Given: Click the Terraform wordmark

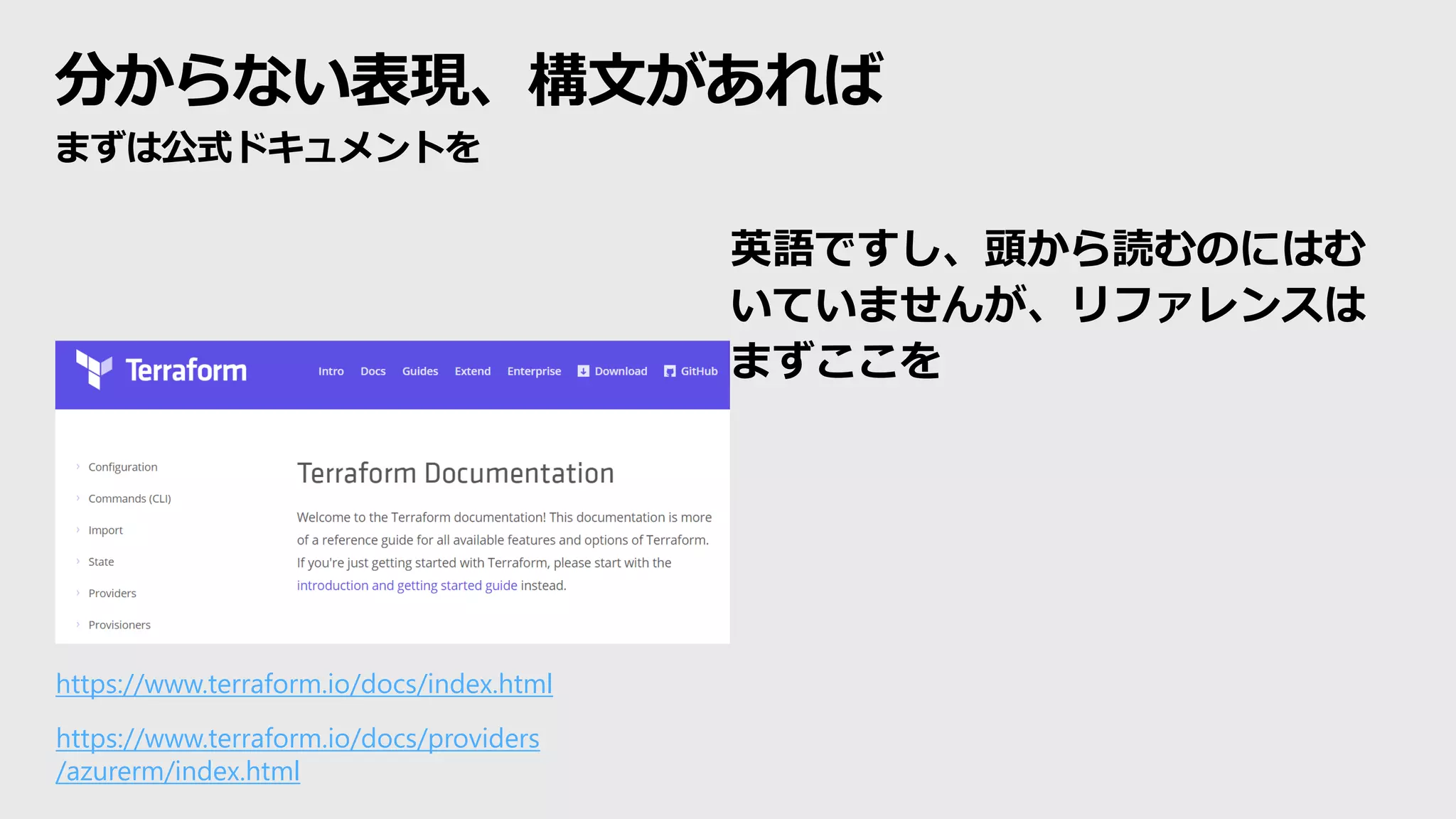Looking at the screenshot, I should [186, 370].
